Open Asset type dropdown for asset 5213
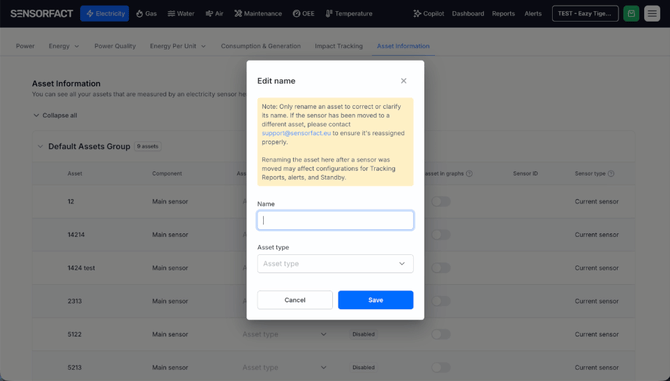The image size is (670, 381). pyautogui.click(x=284, y=367)
